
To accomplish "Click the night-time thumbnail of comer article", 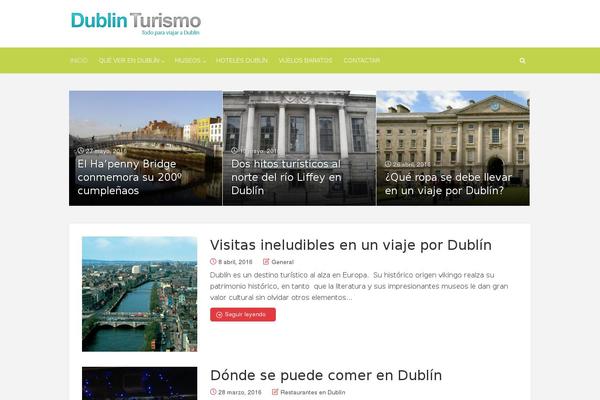I will click(x=140, y=383).
